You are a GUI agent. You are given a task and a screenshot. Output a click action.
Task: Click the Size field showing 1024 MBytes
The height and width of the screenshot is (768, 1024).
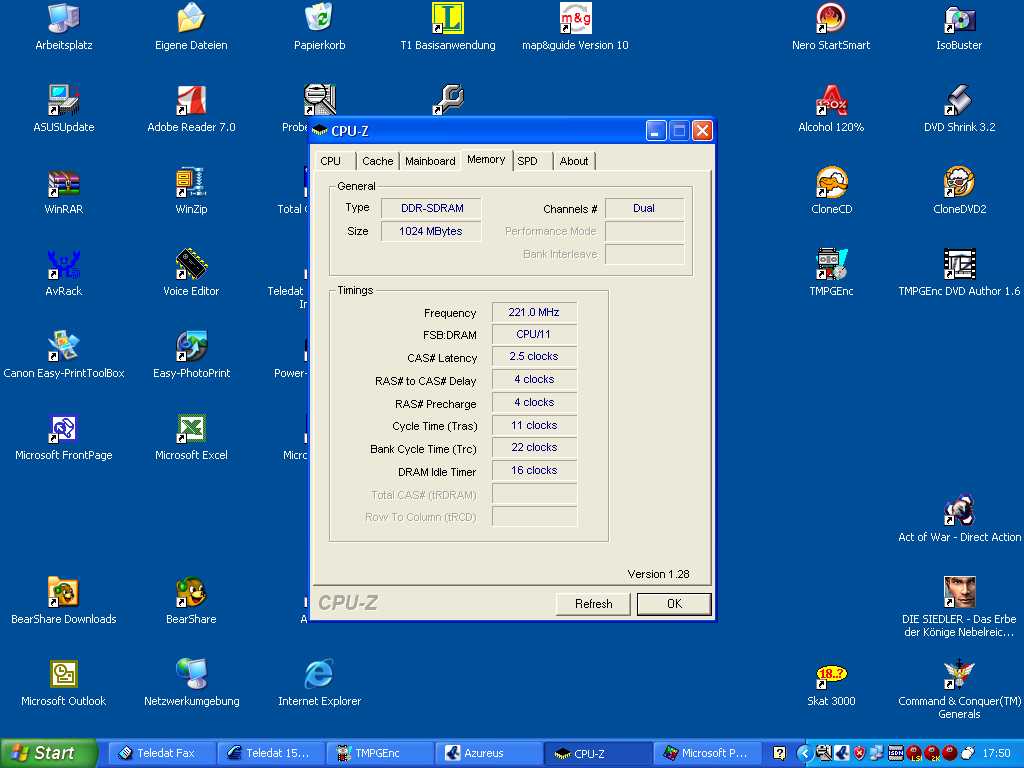point(431,231)
